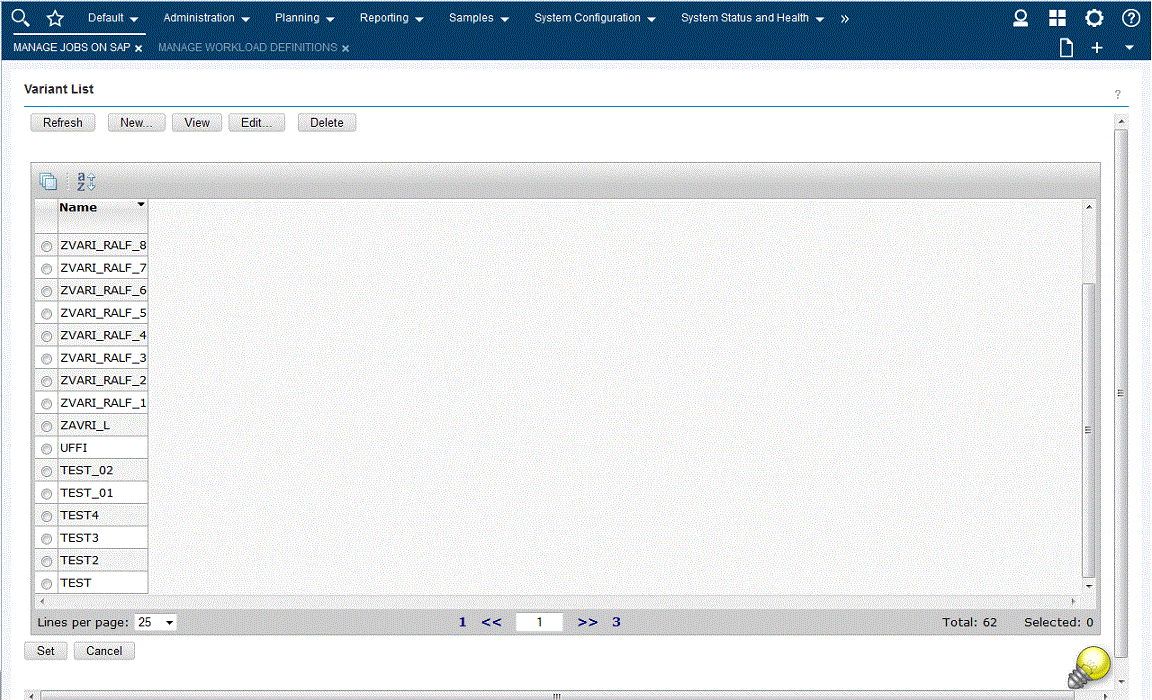
Task: Click the document icon in the tab bar
Action: 1065,47
